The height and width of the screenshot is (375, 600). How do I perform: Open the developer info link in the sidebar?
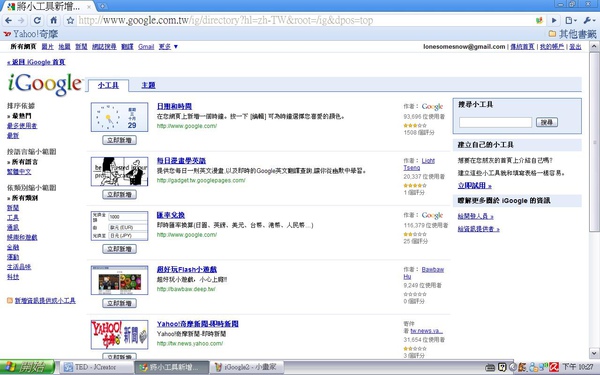(475, 216)
